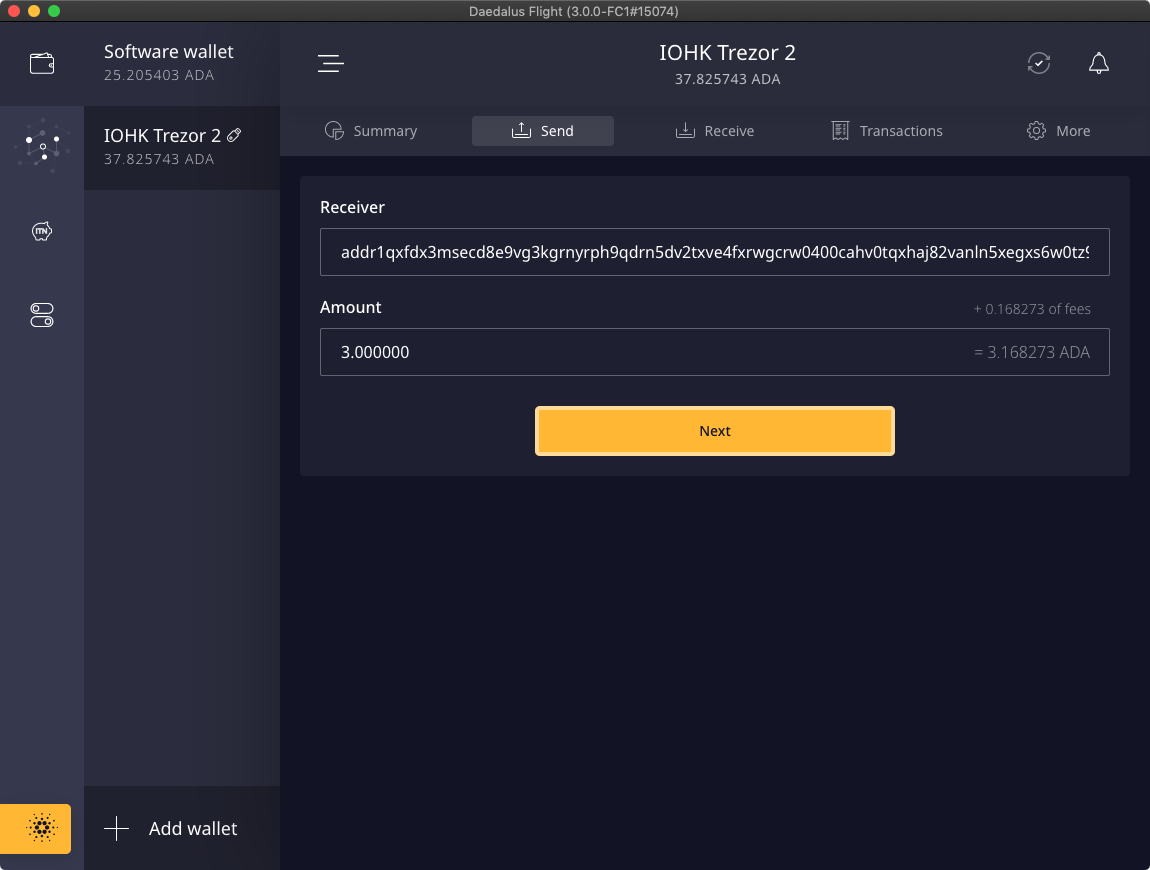Screen dimensions: 1150x870
Task: Click the Next button
Action: tap(714, 431)
